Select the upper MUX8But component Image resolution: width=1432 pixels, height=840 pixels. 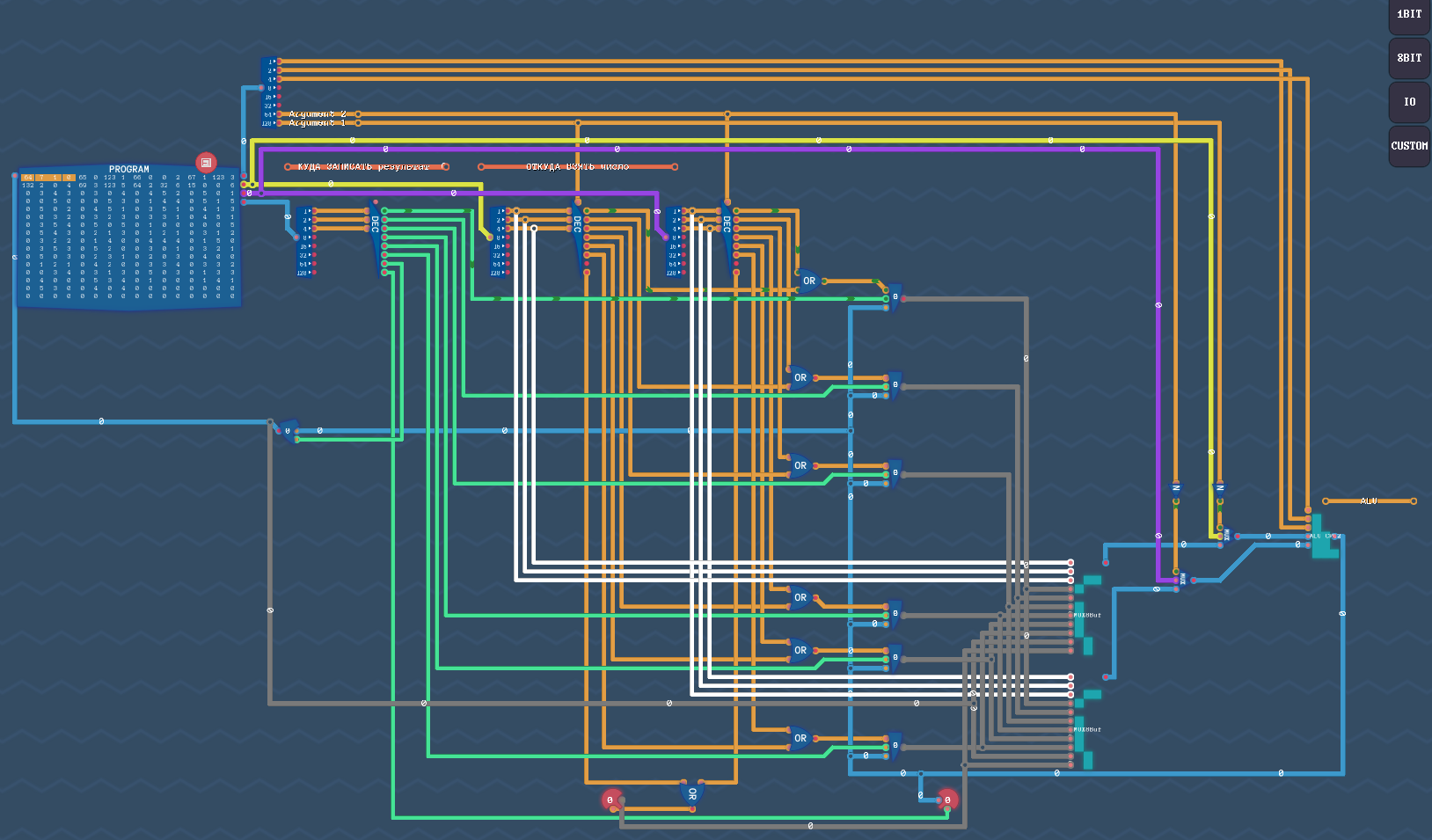pos(1084,616)
